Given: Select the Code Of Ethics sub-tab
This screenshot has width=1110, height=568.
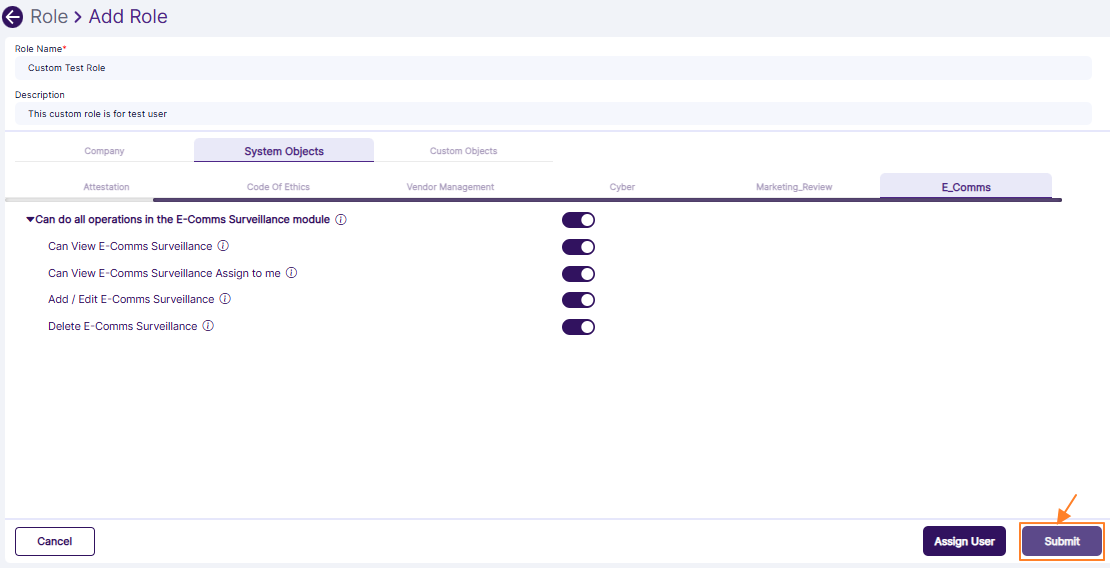Looking at the screenshot, I should coord(277,187).
